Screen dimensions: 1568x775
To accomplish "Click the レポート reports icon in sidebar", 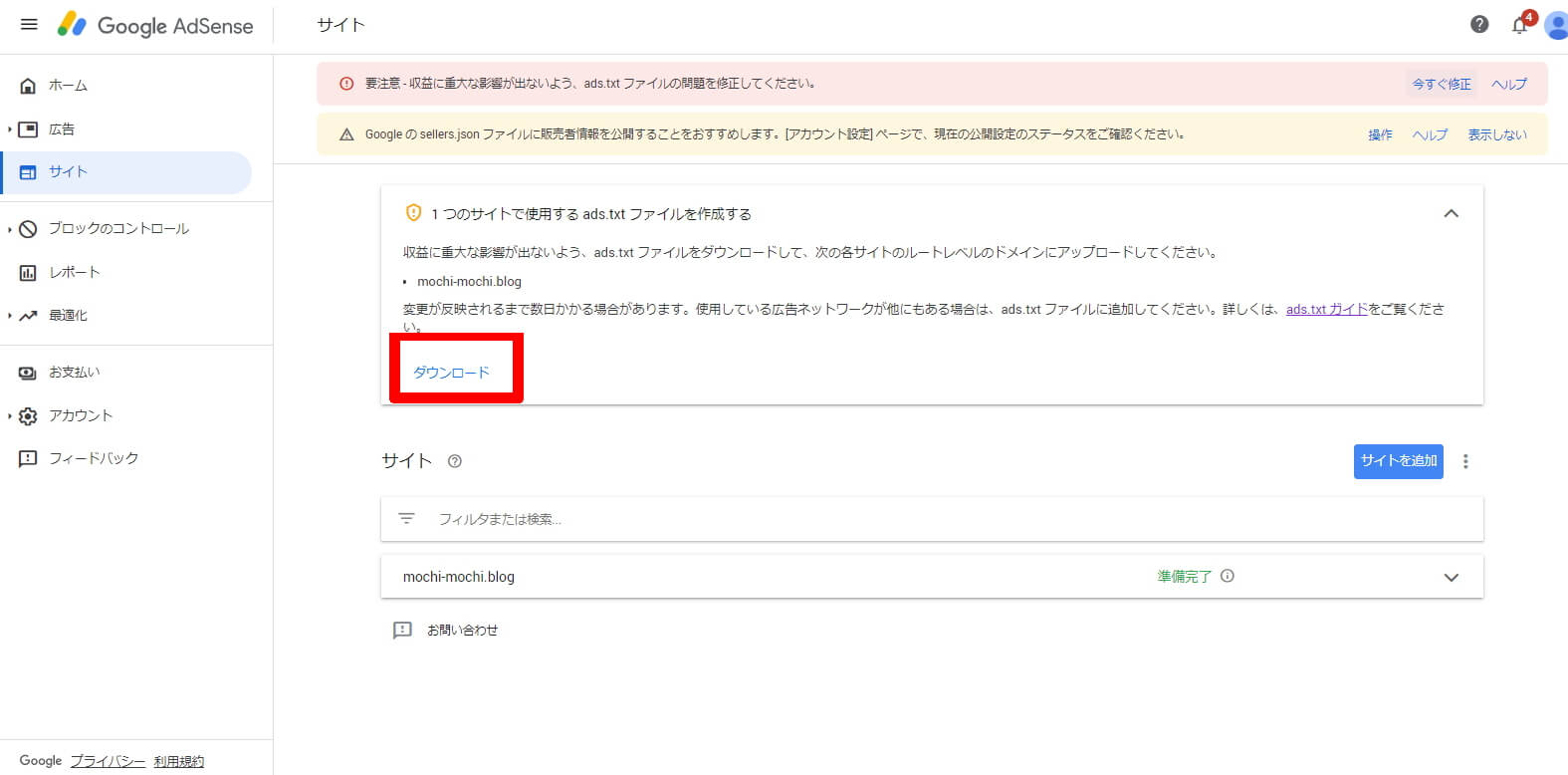I will pyautogui.click(x=28, y=273).
